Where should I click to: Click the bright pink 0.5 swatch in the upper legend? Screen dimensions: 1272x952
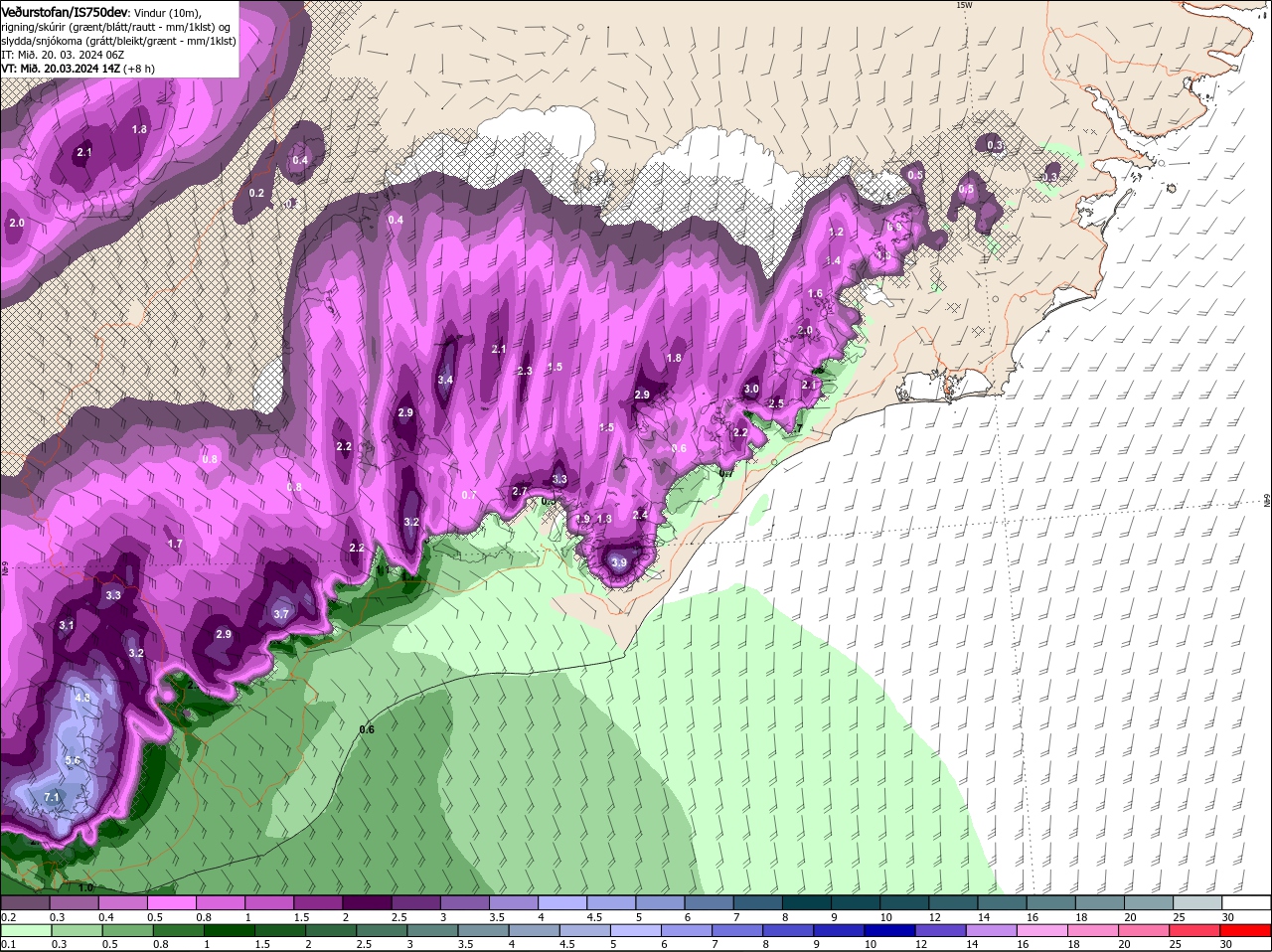coord(171,901)
